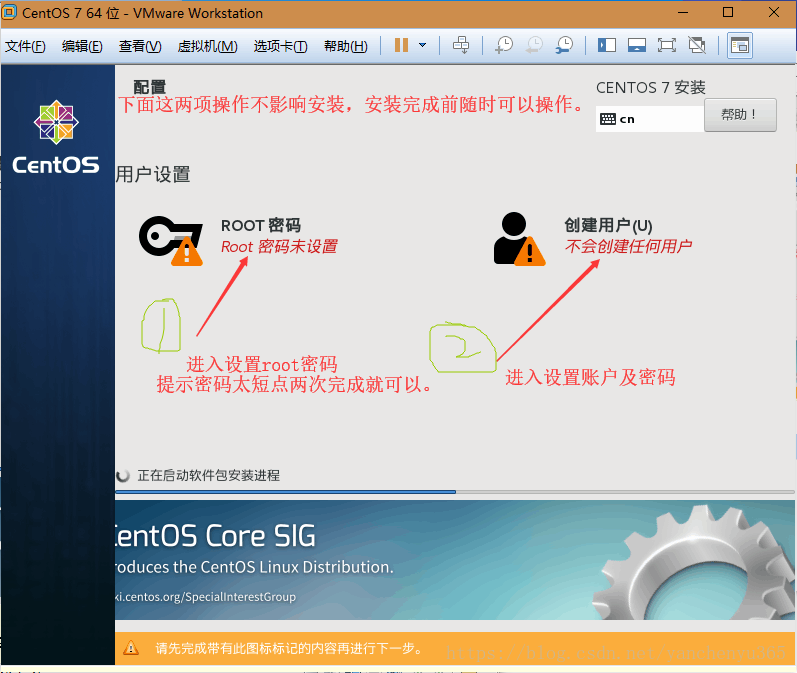The width and height of the screenshot is (797, 673).
Task: Click the revert to snapshot icon
Action: coord(534,45)
